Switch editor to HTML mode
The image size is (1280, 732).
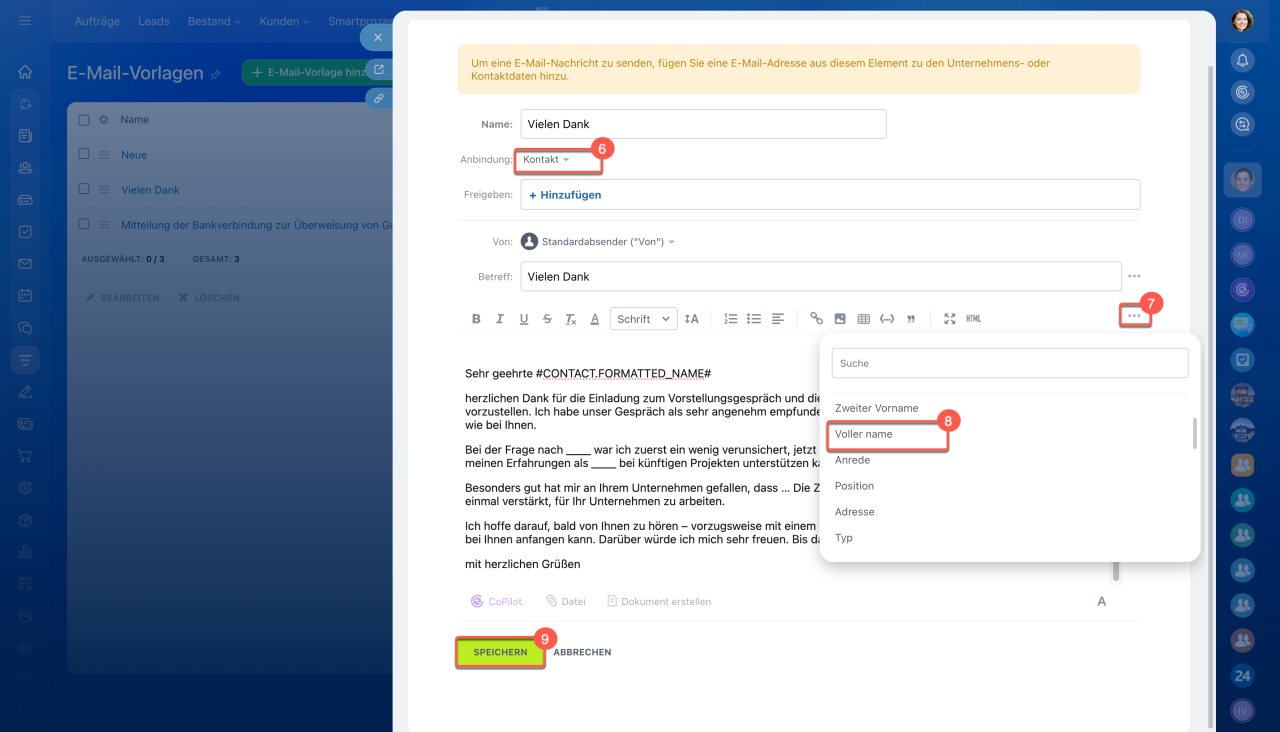coord(974,319)
